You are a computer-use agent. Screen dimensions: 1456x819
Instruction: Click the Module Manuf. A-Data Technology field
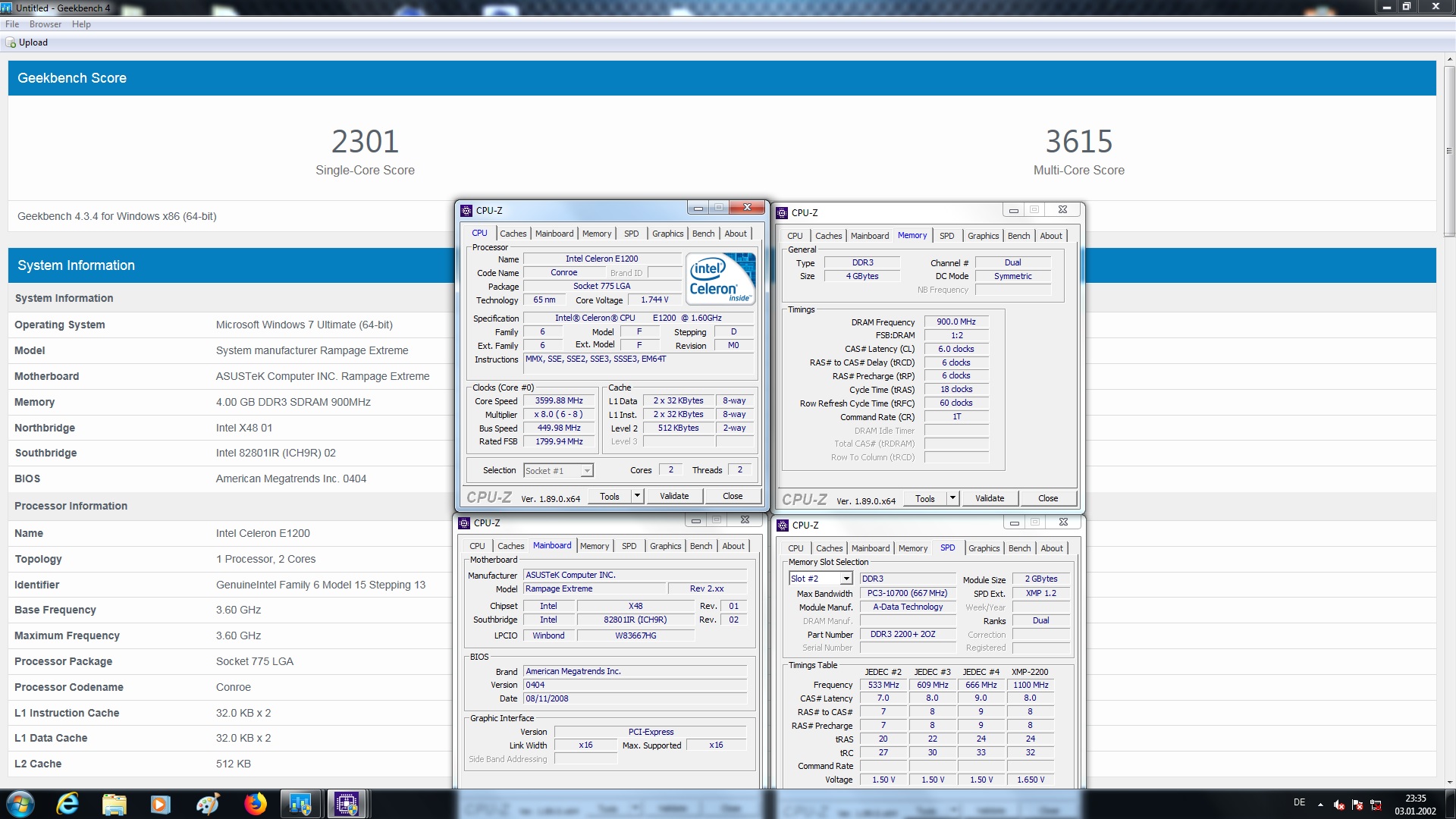coord(908,607)
